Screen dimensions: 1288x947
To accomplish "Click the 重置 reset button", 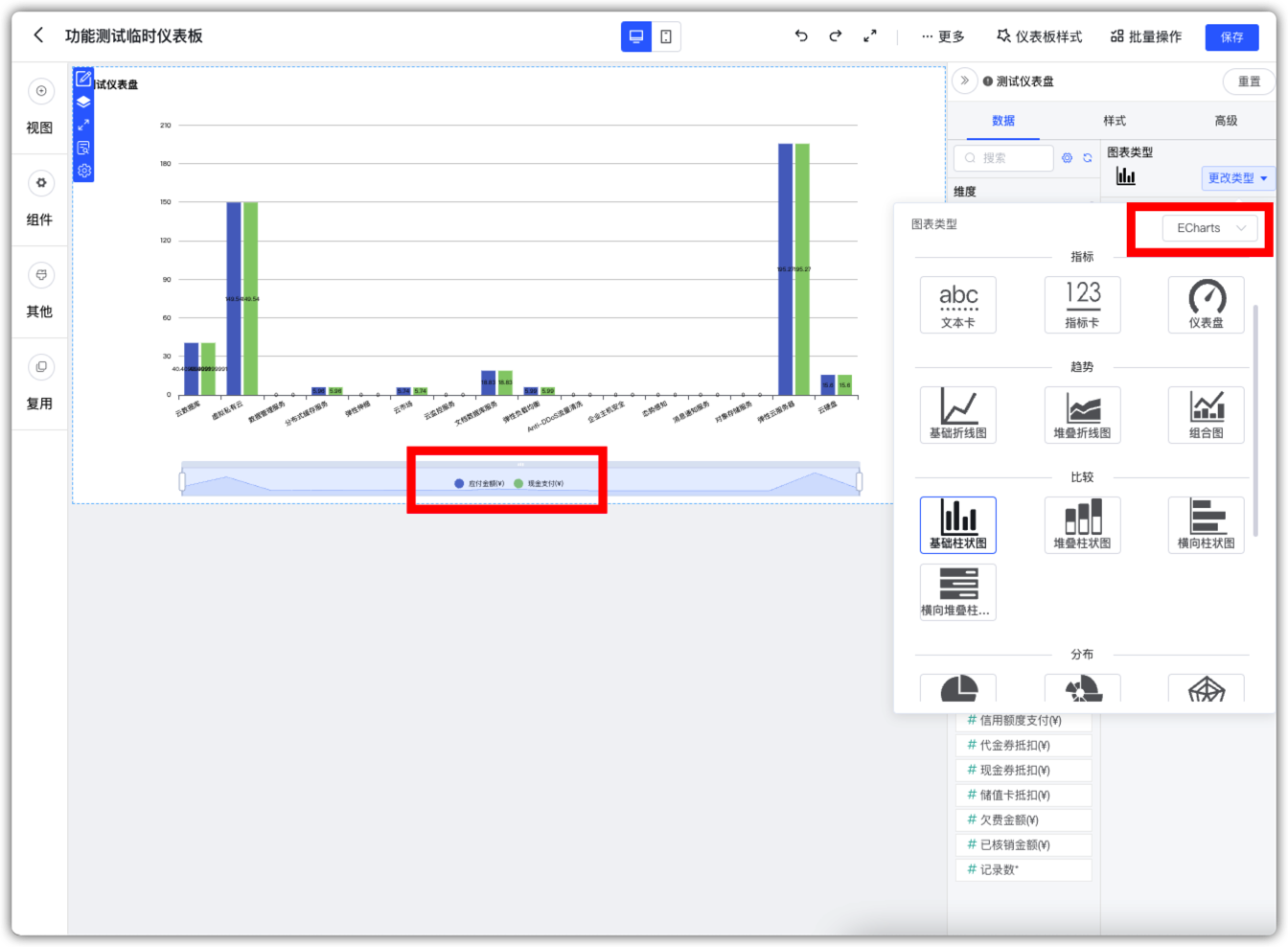I will 1250,81.
